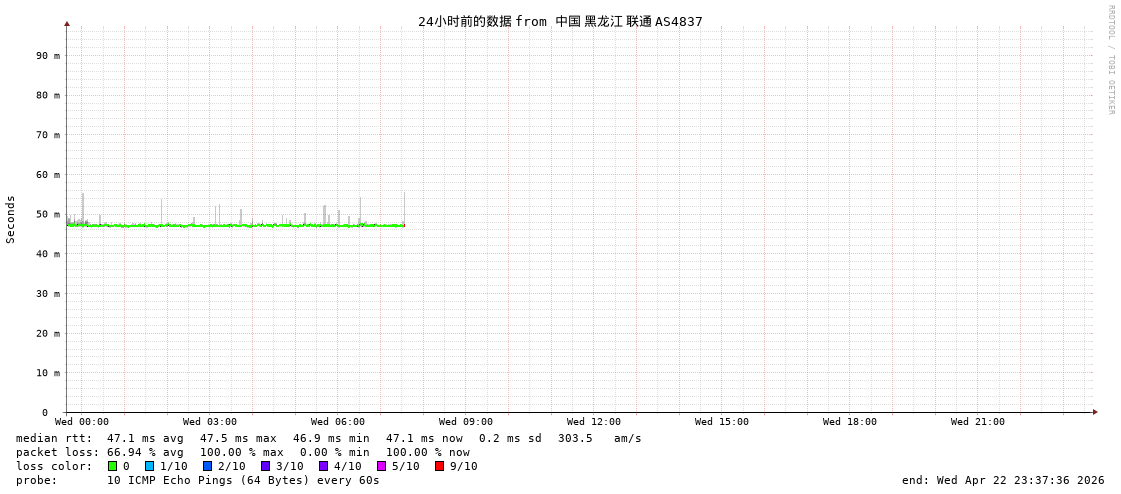Click the 90 m y-axis label
The height and width of the screenshot is (494, 1121).
tap(49, 56)
